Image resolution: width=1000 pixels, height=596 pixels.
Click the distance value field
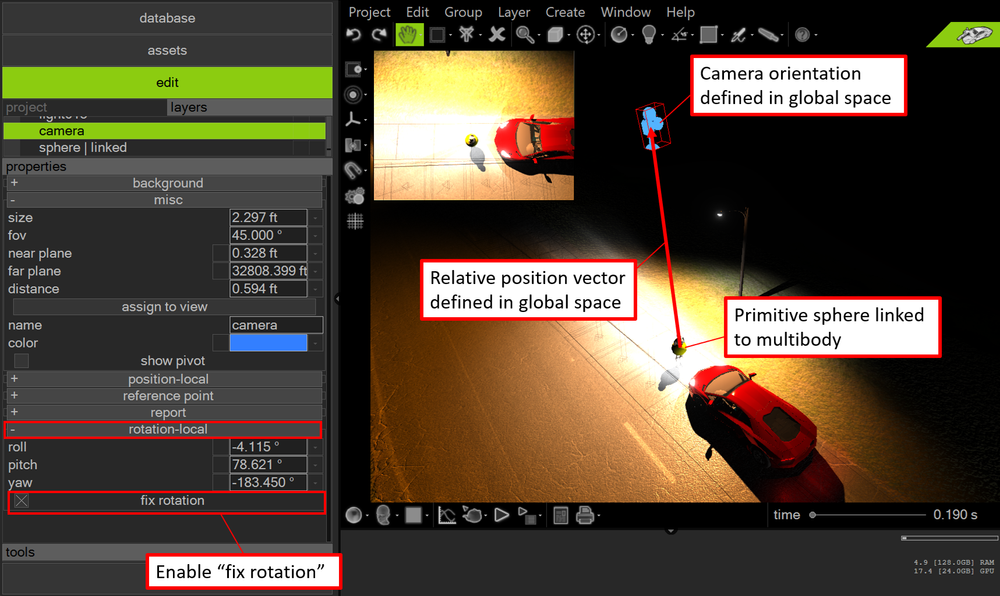point(268,289)
